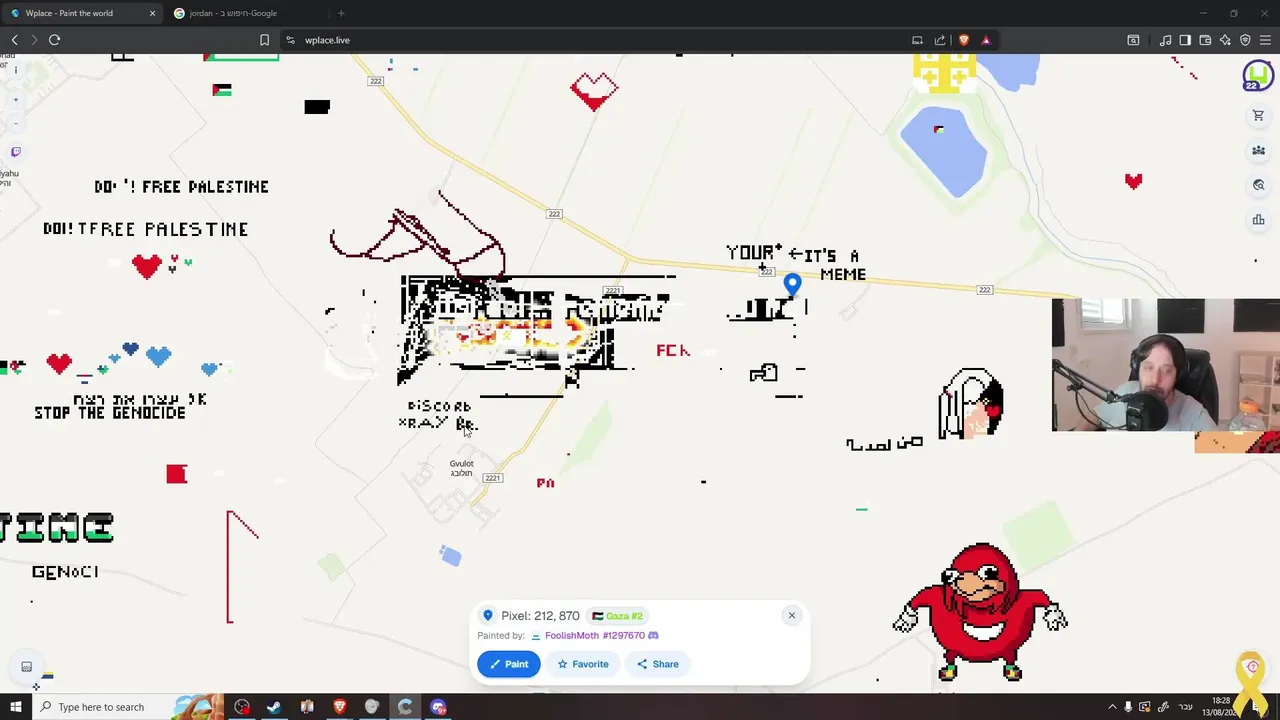Toggle the browser sidebar panel icon

pos(1185,40)
